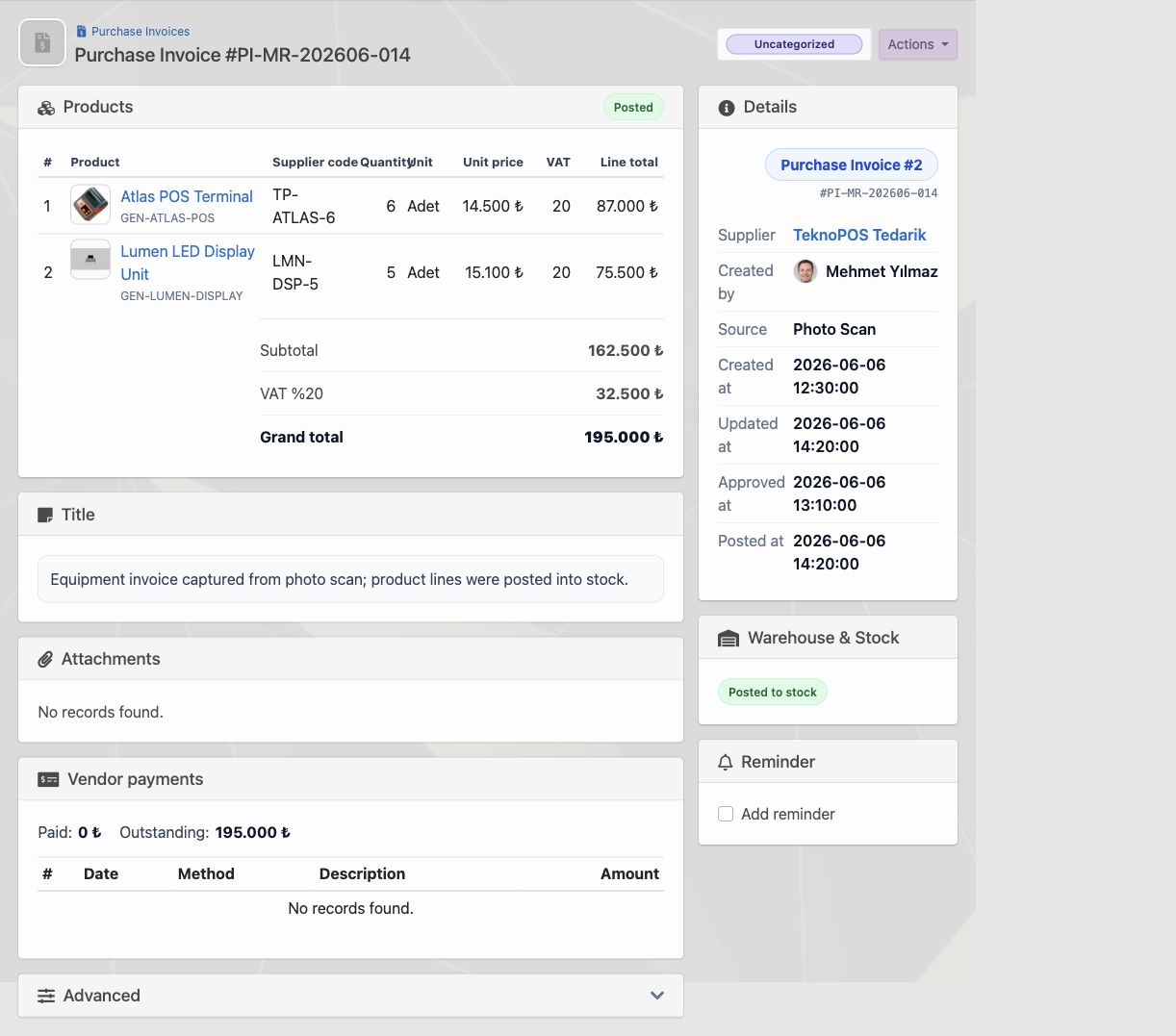
Task: Click the Details panel info icon
Action: point(727,108)
